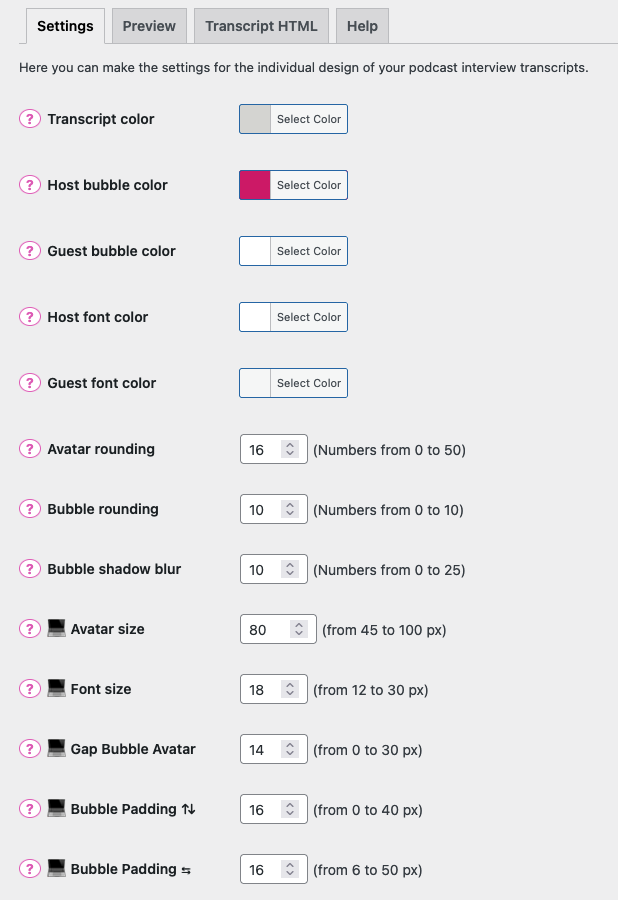Click the stepper arrows for Avatar size
This screenshot has height=900, width=618.
click(x=298, y=628)
